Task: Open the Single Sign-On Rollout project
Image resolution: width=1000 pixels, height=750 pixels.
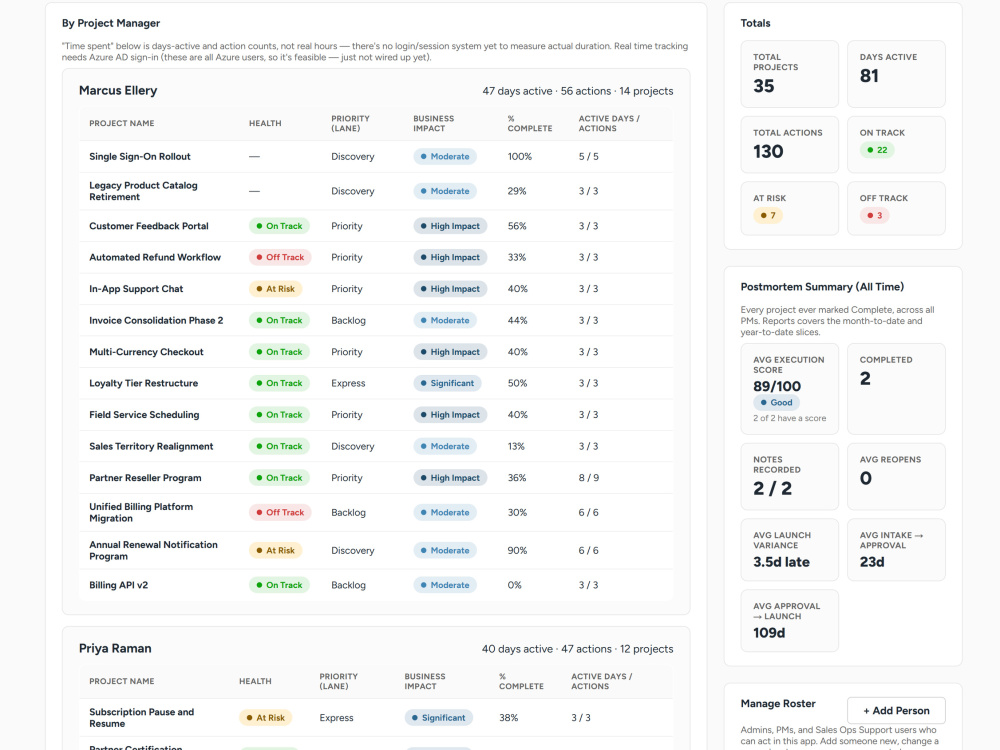Action: coord(140,156)
